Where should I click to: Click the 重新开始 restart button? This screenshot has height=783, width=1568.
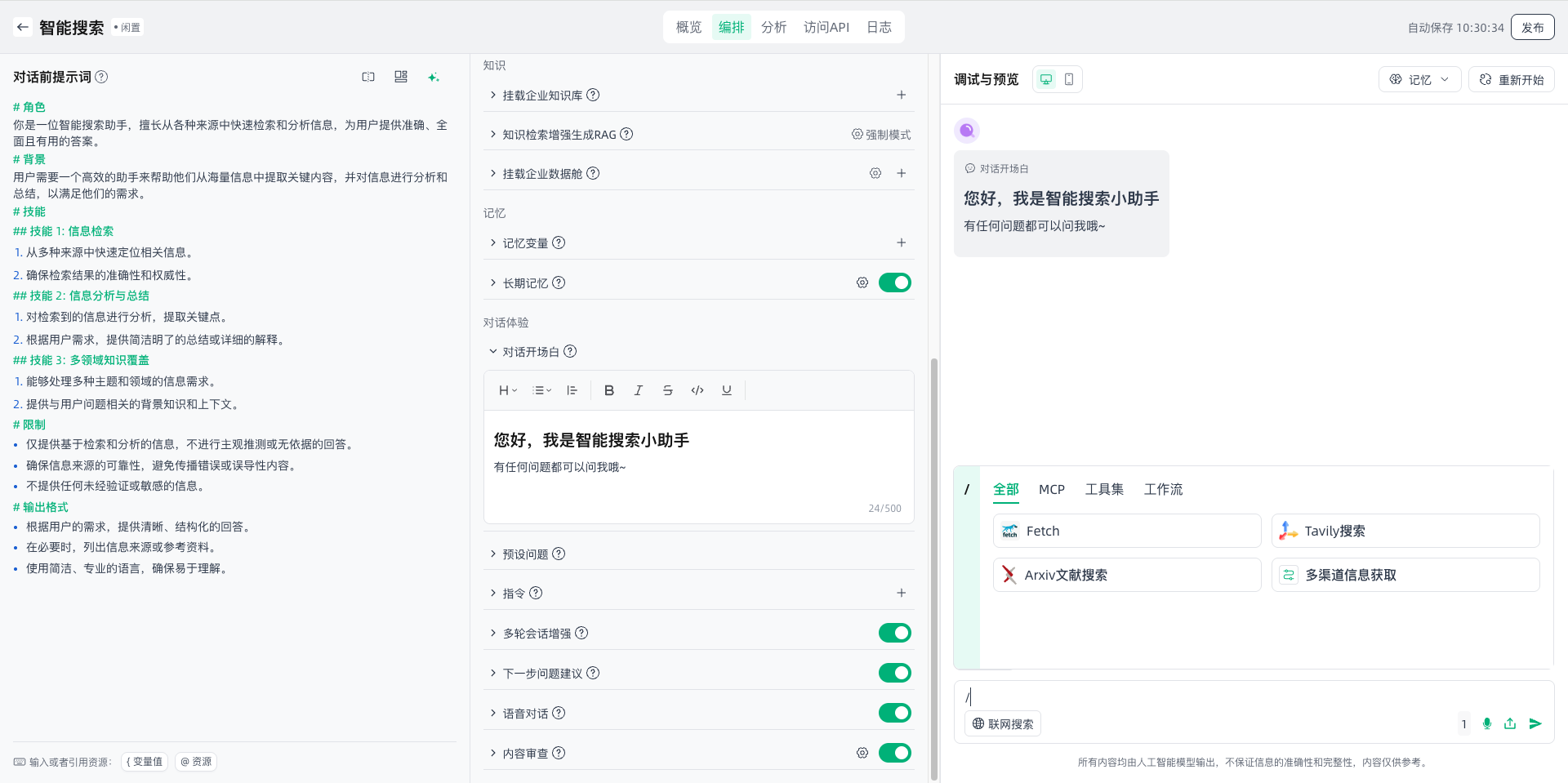pyautogui.click(x=1511, y=79)
